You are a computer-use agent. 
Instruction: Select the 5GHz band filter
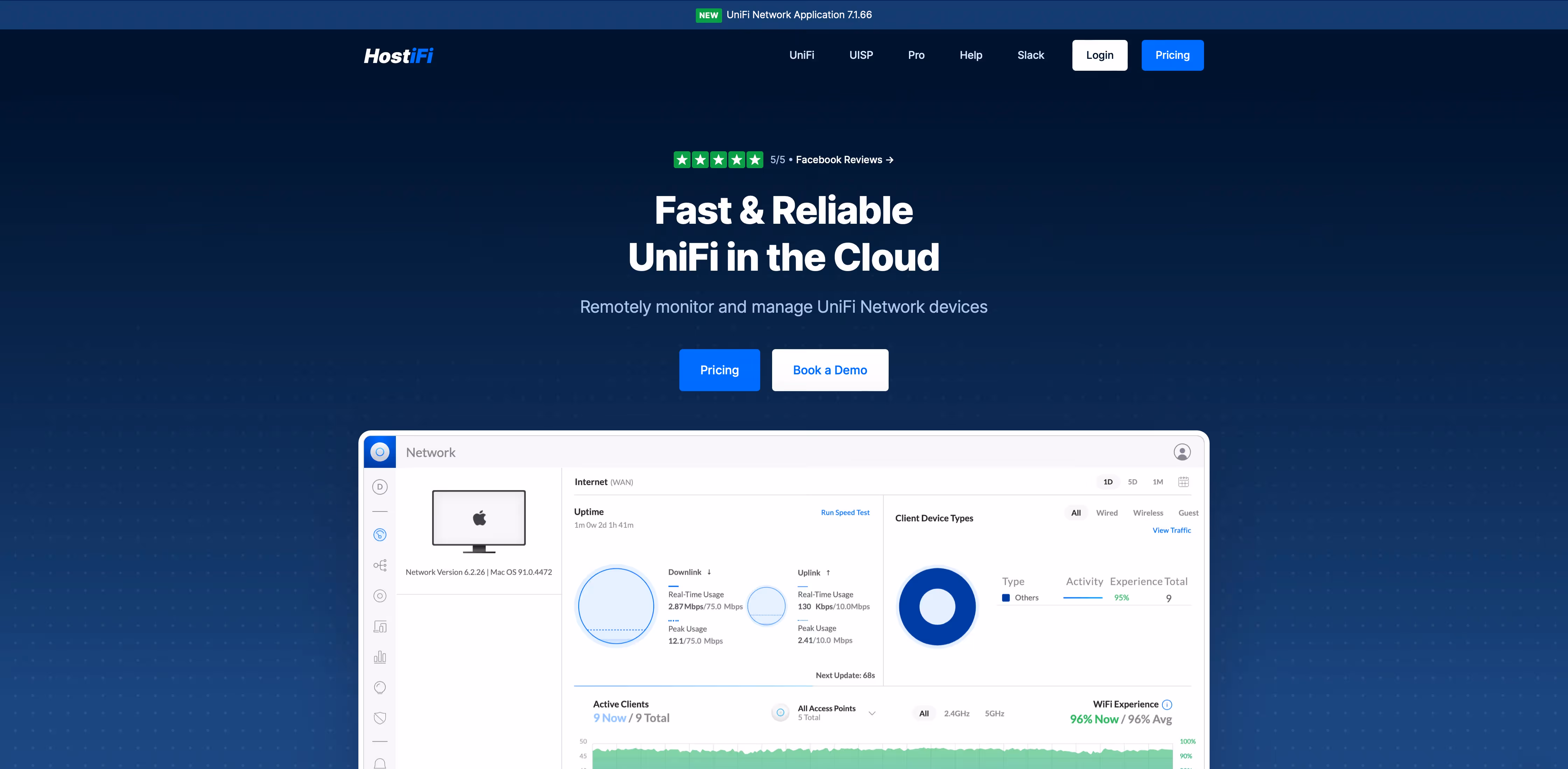click(x=995, y=713)
